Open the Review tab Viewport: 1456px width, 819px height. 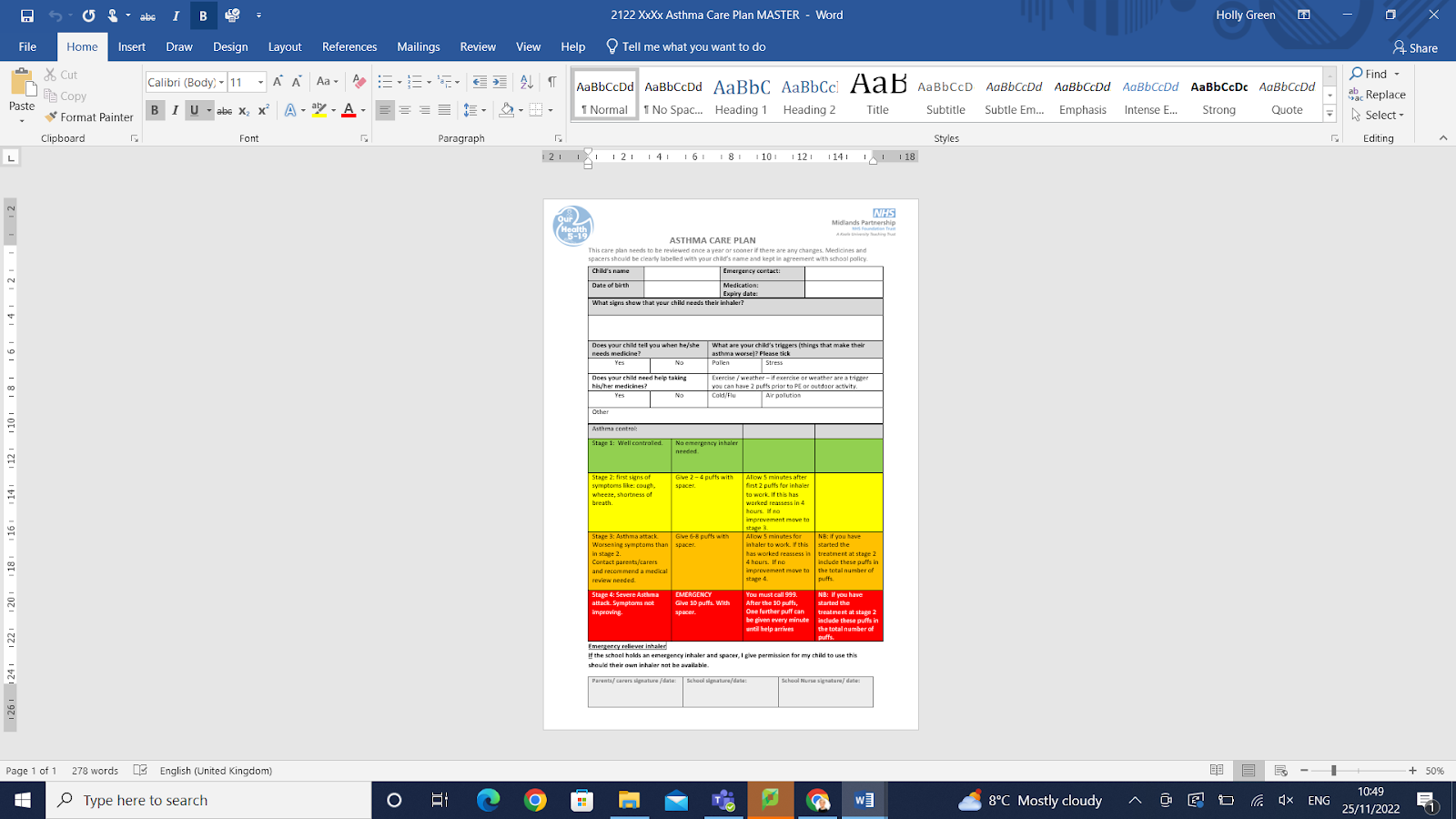478,47
